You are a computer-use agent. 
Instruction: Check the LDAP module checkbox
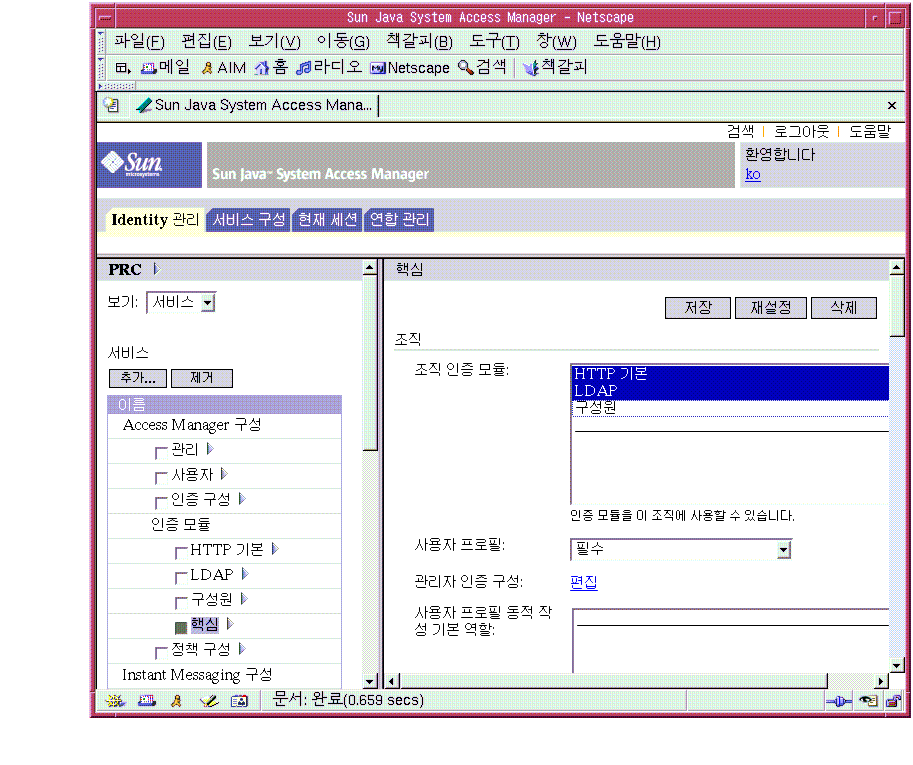[x=181, y=578]
